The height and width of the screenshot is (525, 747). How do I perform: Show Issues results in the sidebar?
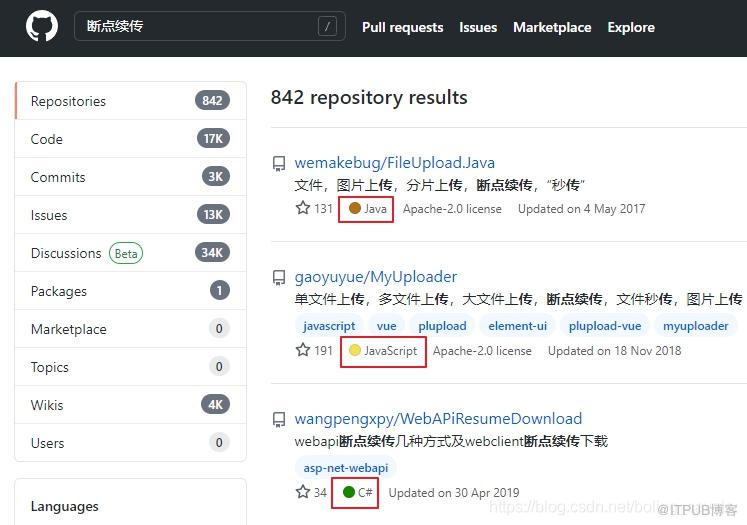tap(131, 215)
